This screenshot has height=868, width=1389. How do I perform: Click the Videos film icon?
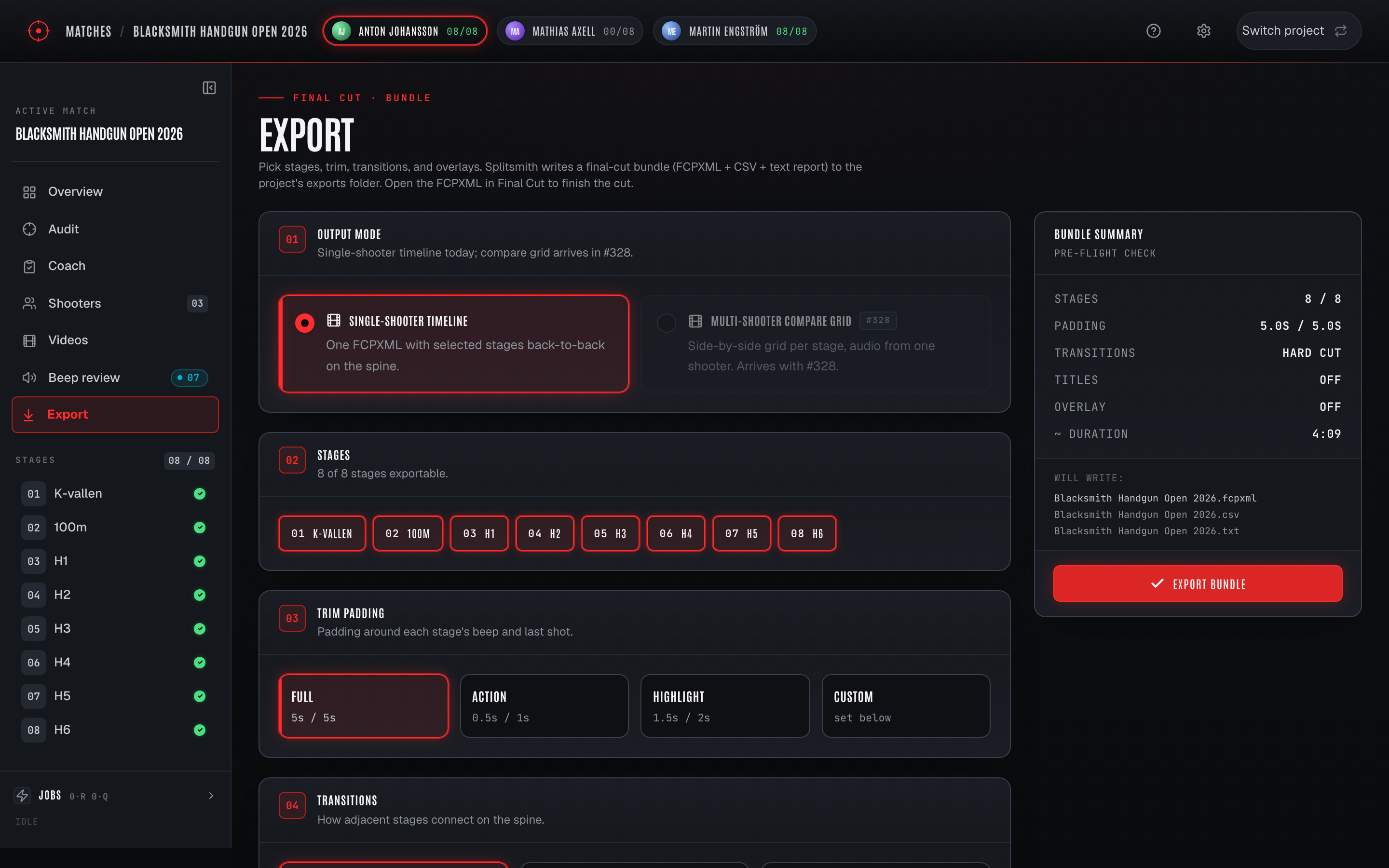(29, 340)
